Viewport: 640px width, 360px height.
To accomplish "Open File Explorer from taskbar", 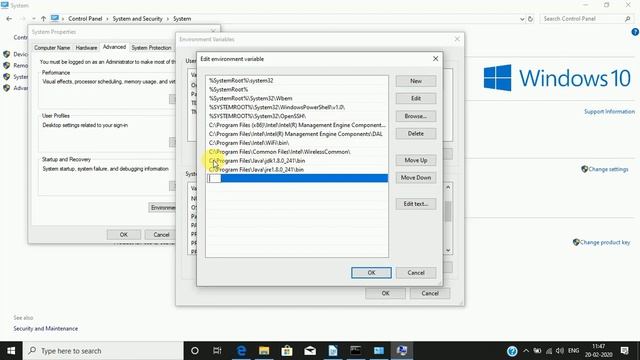I will (x=264, y=351).
